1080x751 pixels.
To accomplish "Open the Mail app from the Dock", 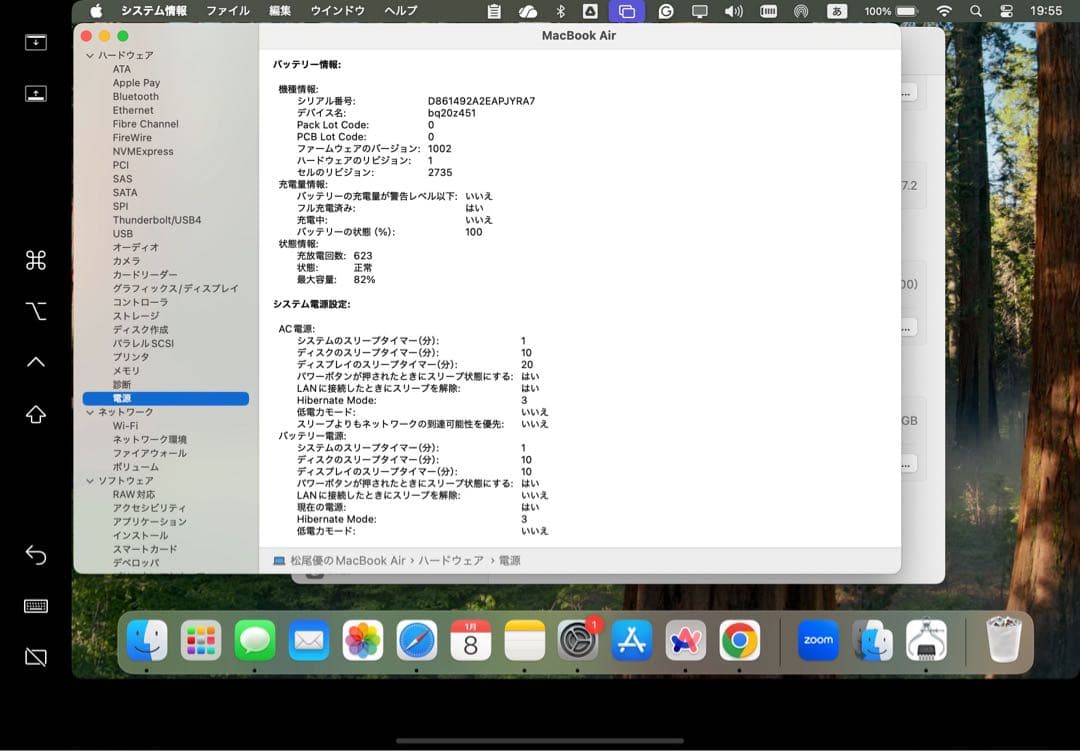I will point(309,641).
